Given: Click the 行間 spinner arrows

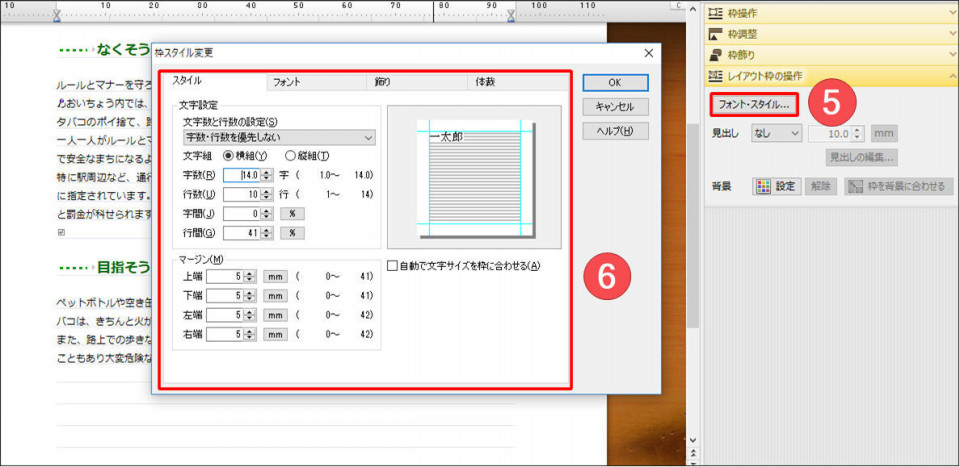Looking at the screenshot, I should (266, 233).
